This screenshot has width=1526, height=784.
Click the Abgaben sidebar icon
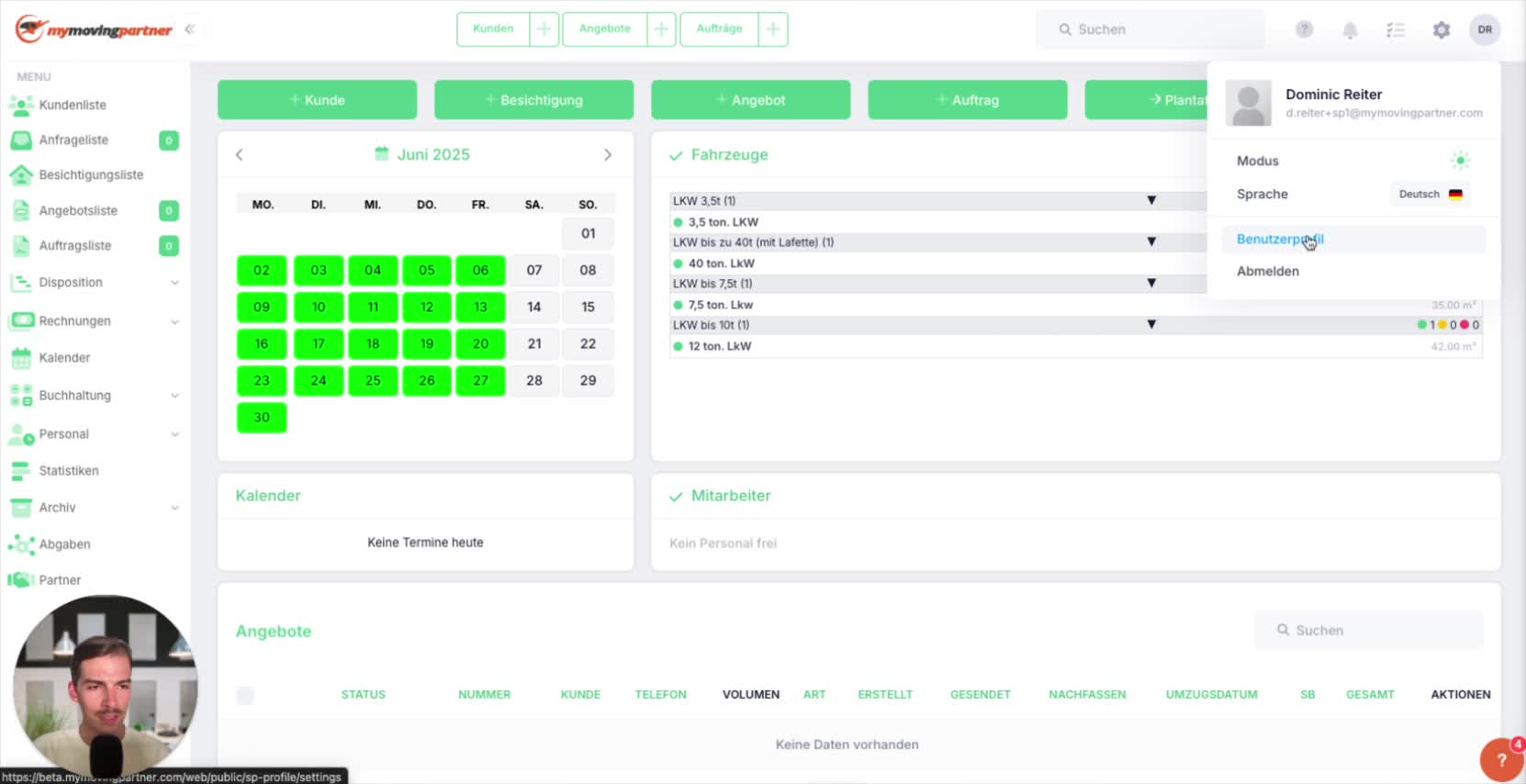click(20, 544)
